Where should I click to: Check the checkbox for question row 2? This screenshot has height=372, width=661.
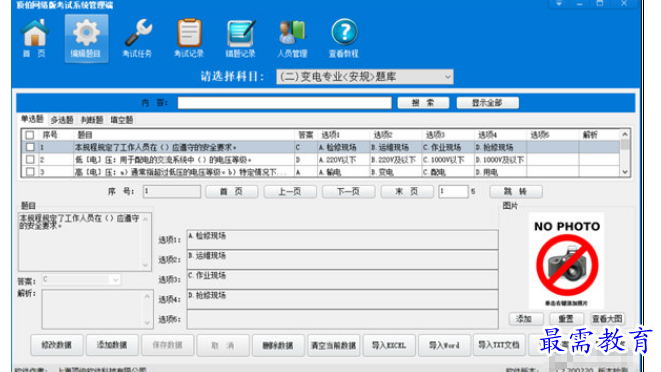point(30,159)
